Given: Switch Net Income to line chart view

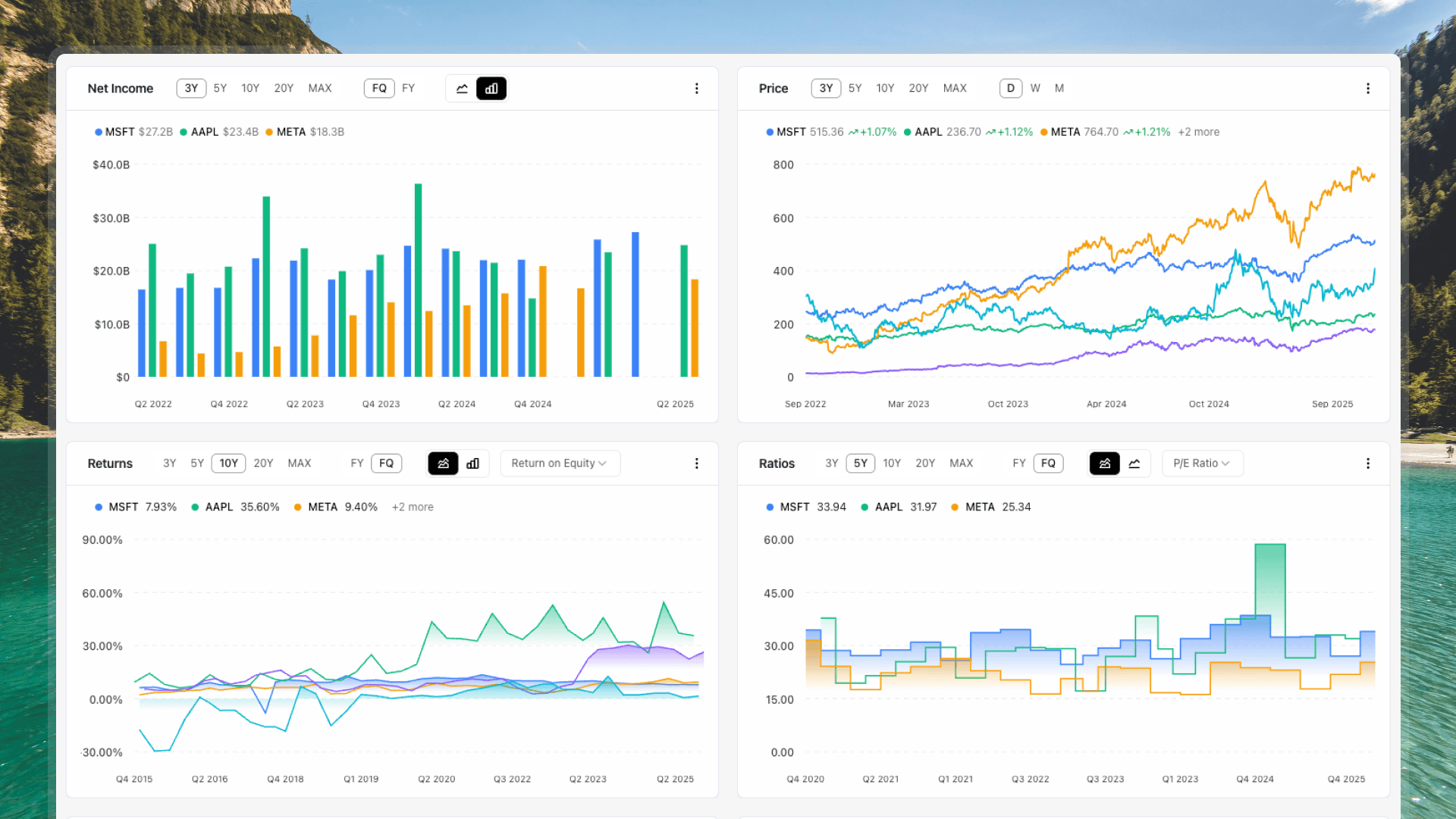Looking at the screenshot, I should 462,89.
